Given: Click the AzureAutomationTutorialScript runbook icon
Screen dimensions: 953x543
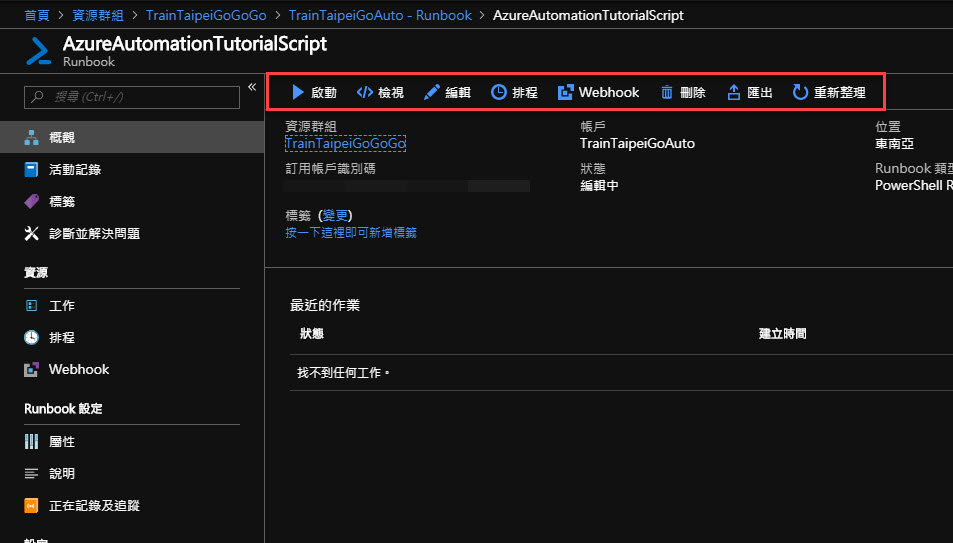Looking at the screenshot, I should [38, 51].
